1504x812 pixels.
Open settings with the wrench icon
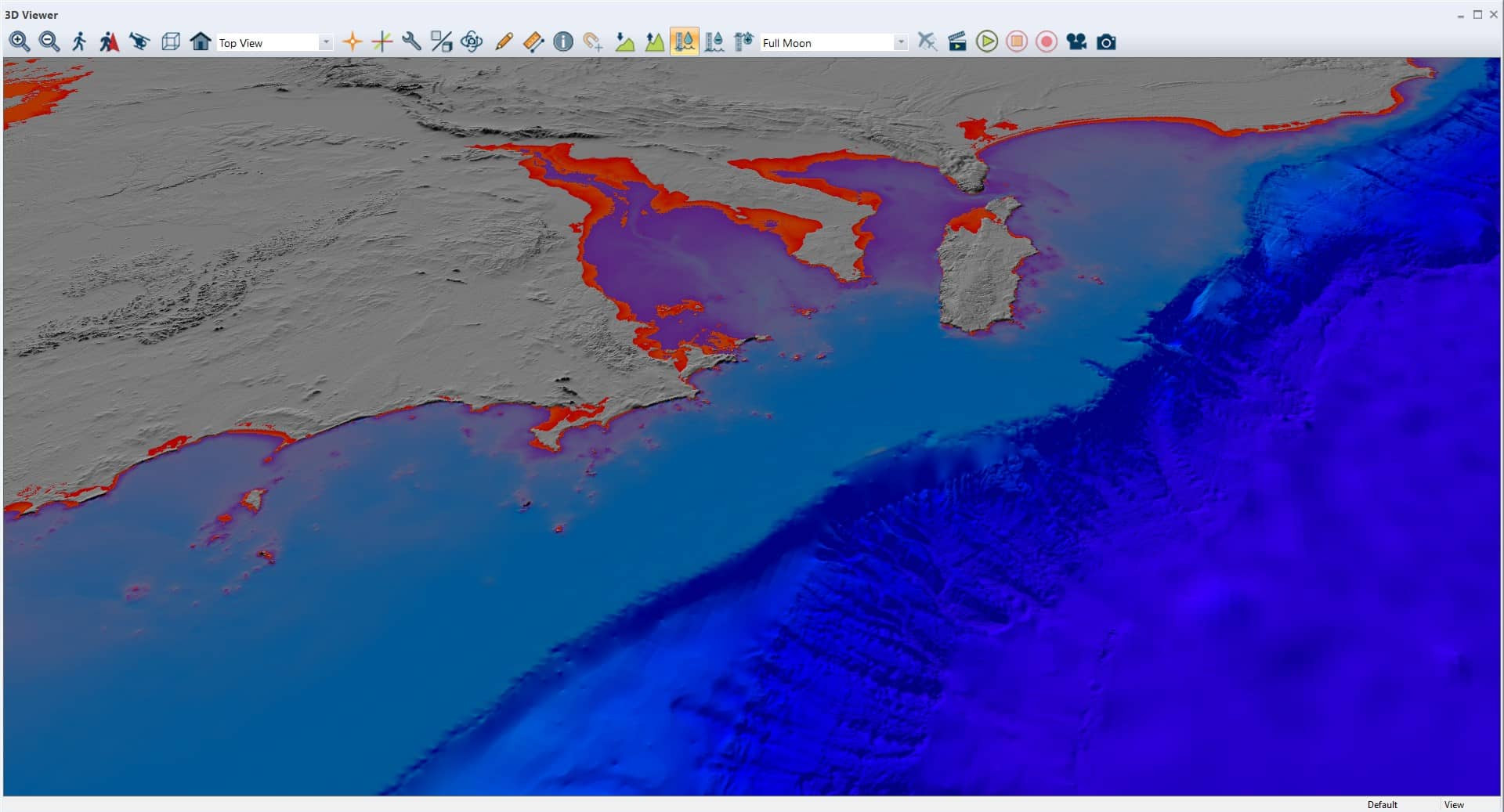411,42
